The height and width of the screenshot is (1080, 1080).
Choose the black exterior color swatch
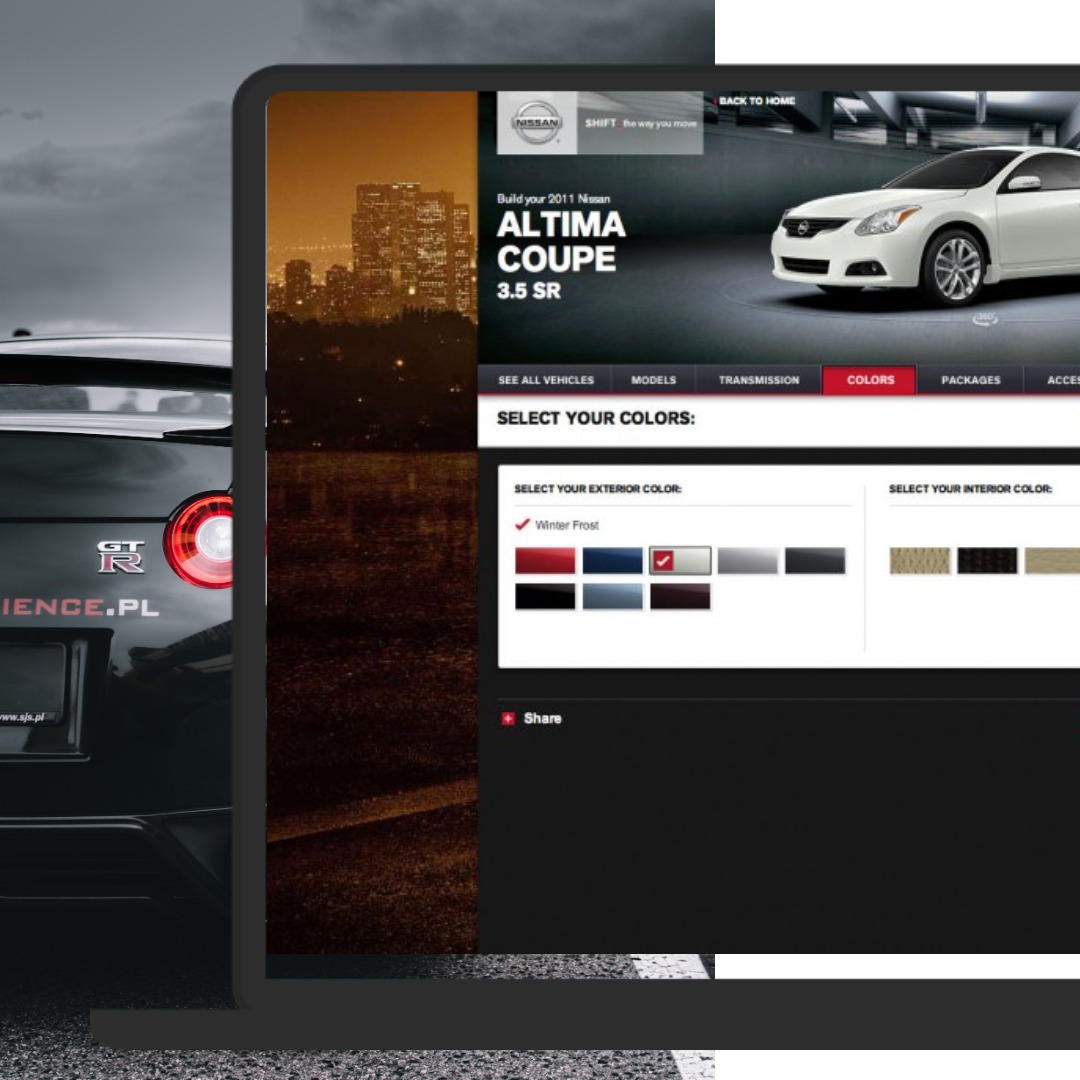click(545, 596)
